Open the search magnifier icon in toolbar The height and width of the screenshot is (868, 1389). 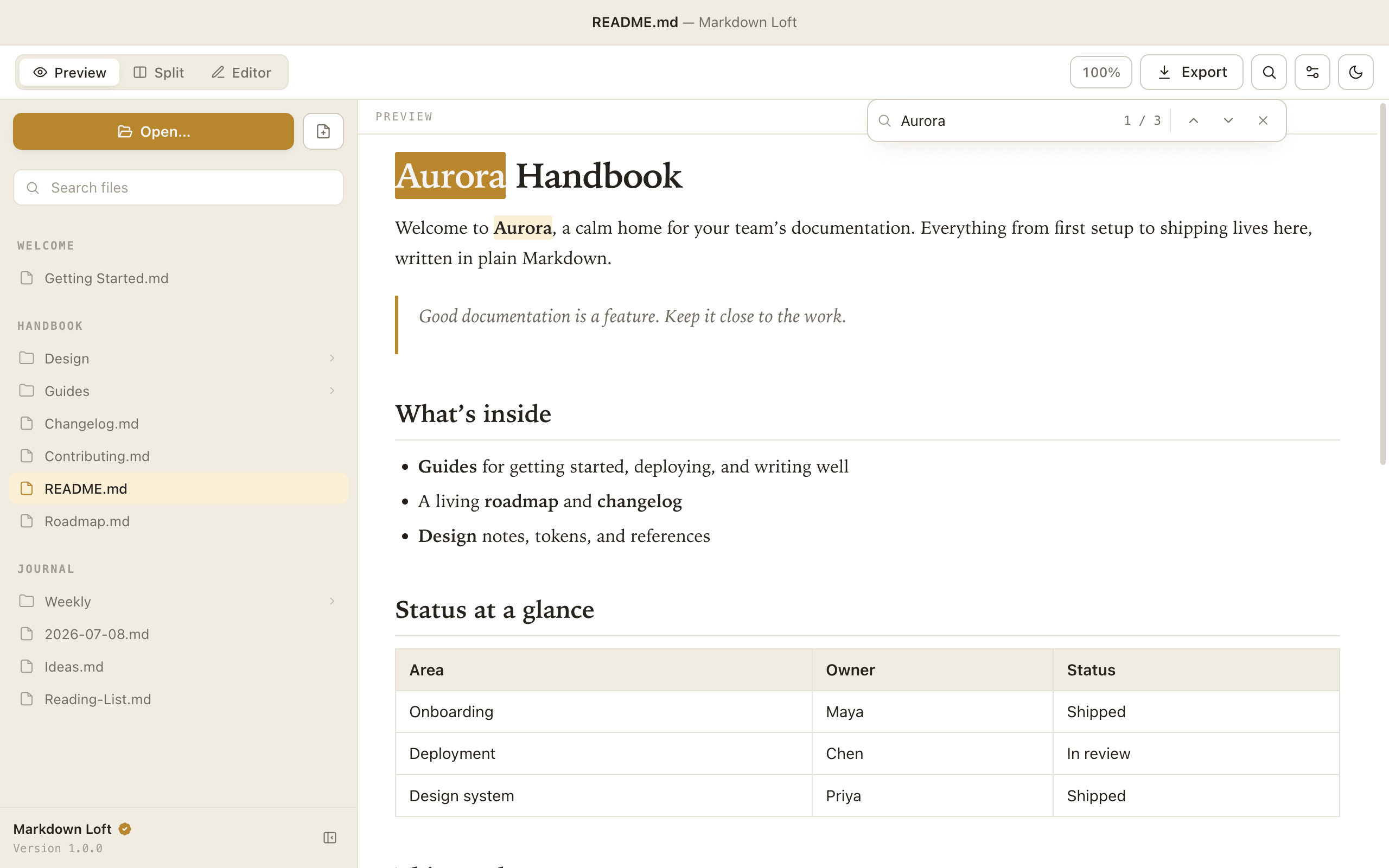[x=1269, y=72]
